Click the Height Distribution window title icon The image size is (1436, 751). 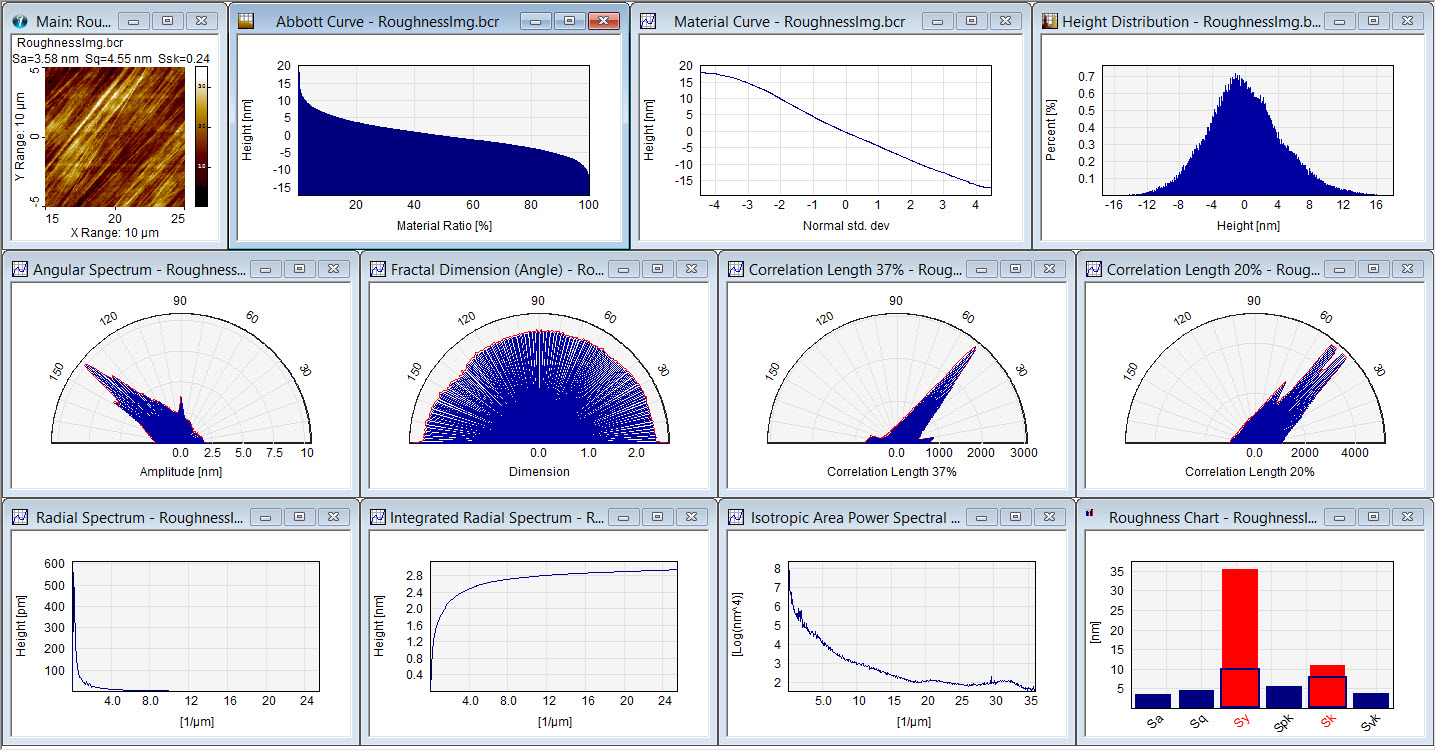pos(1049,21)
